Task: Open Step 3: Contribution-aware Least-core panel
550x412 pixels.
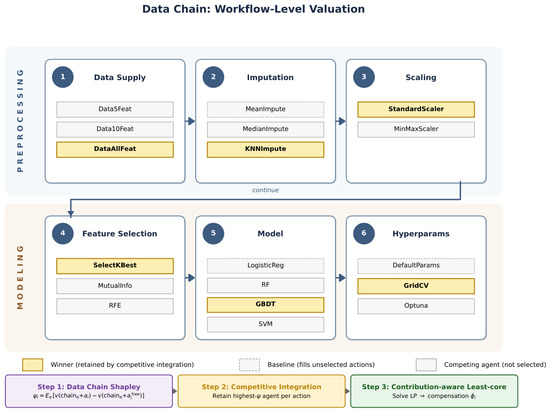Action: (x=434, y=391)
